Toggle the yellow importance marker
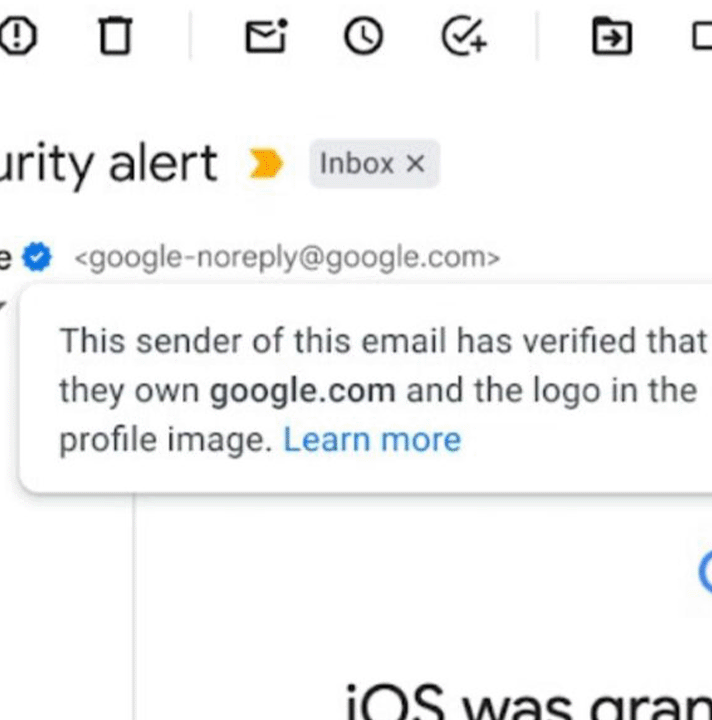The image size is (712, 720). (x=266, y=163)
